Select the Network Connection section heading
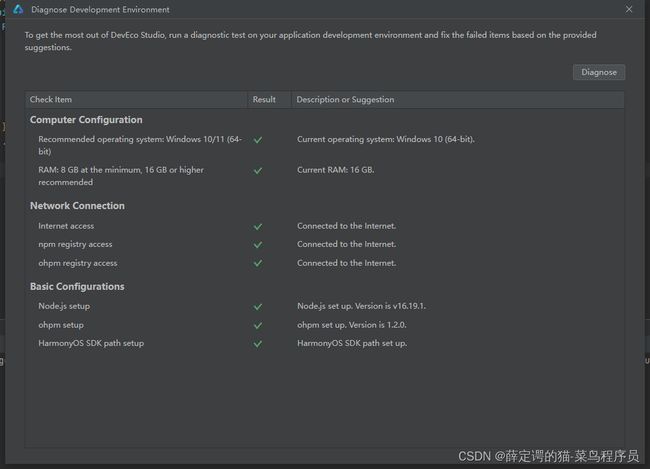This screenshot has height=469, width=650. (x=77, y=206)
